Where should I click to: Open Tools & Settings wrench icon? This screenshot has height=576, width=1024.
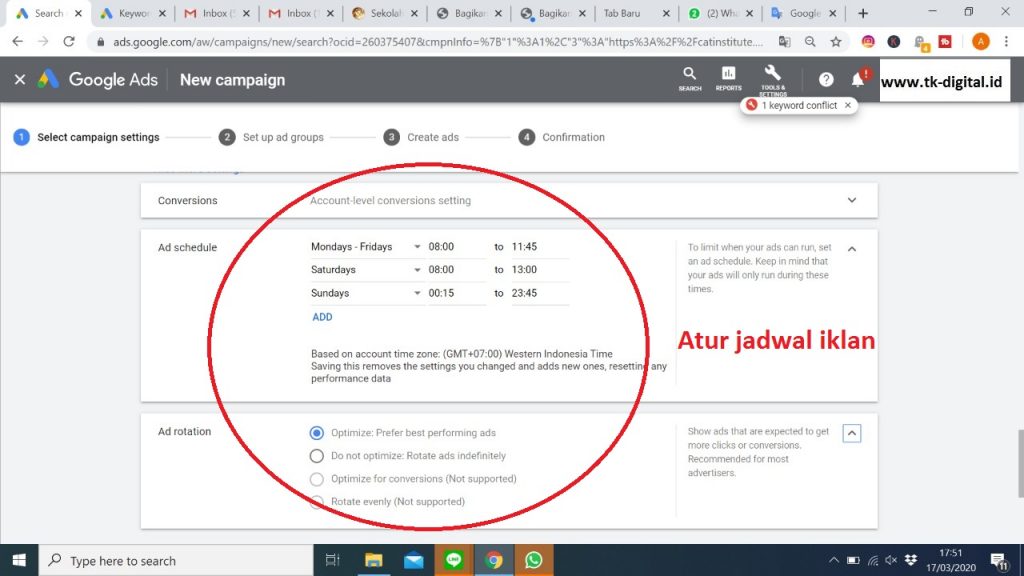(x=772, y=75)
